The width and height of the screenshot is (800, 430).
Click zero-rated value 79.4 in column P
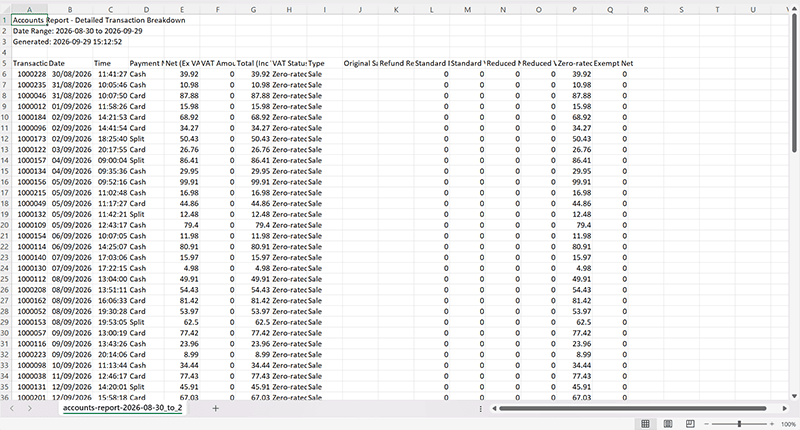pyautogui.click(x=574, y=225)
